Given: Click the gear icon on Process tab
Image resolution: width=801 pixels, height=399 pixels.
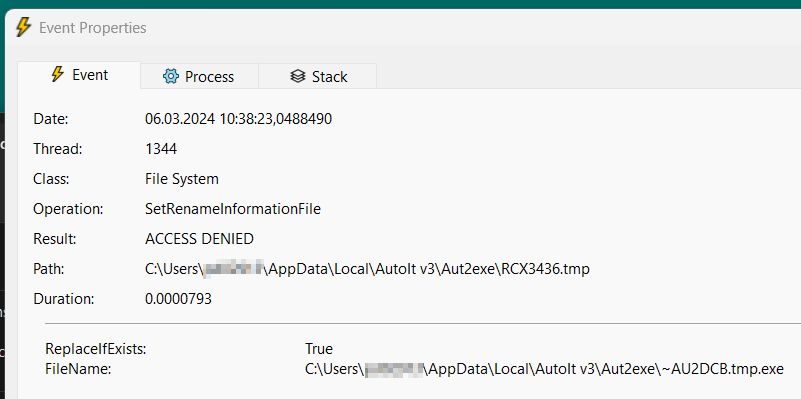Looking at the screenshot, I should 171,77.
